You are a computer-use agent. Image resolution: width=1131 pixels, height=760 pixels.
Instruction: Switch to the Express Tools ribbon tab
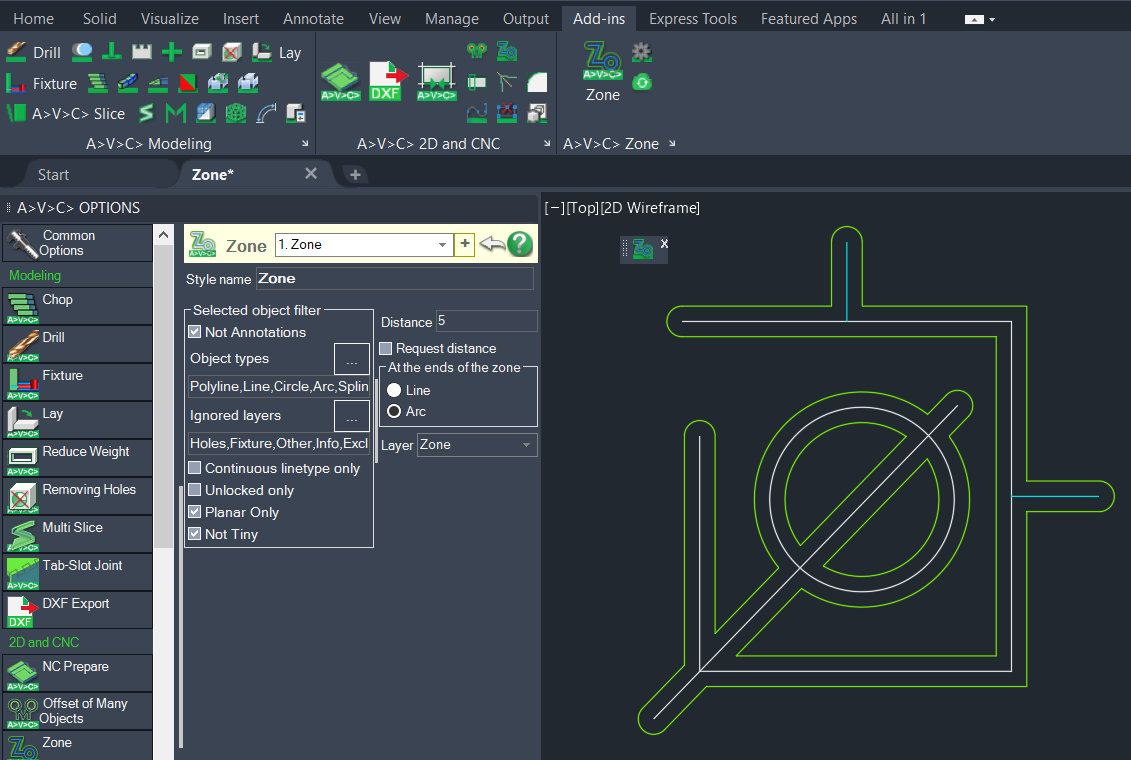tap(692, 18)
